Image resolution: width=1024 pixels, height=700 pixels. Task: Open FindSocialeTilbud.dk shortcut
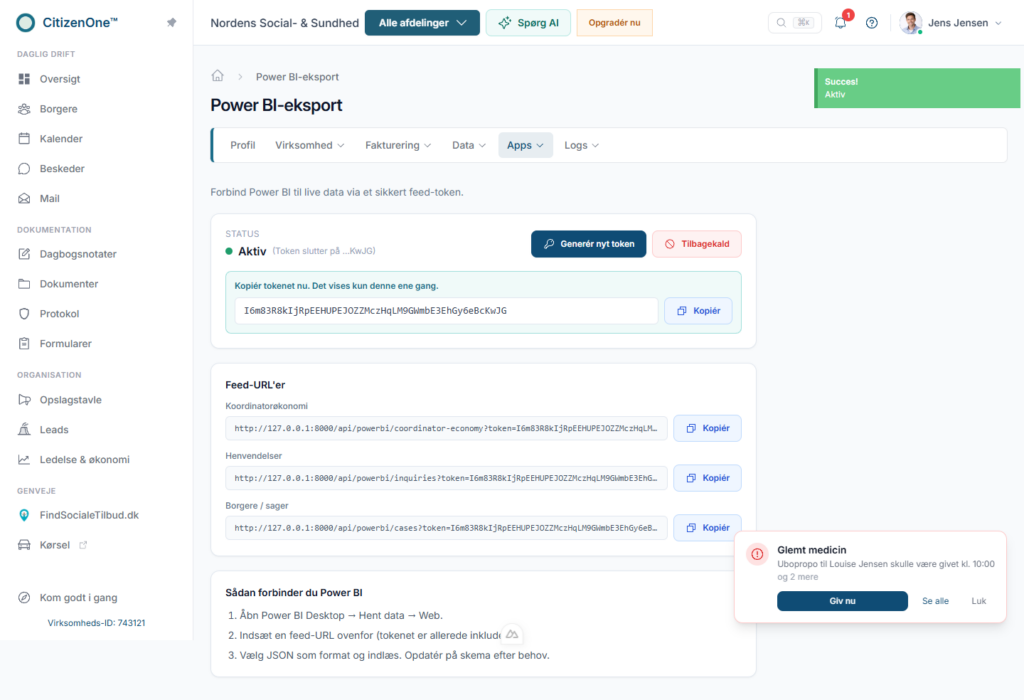(89, 515)
